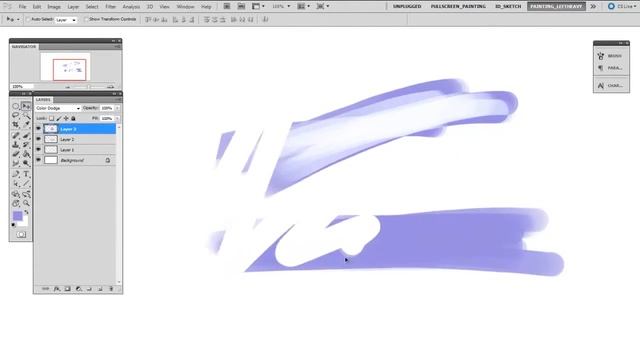The width and height of the screenshot is (640, 360).
Task: Select the Elliptical Marquee tool
Action: tap(16, 106)
